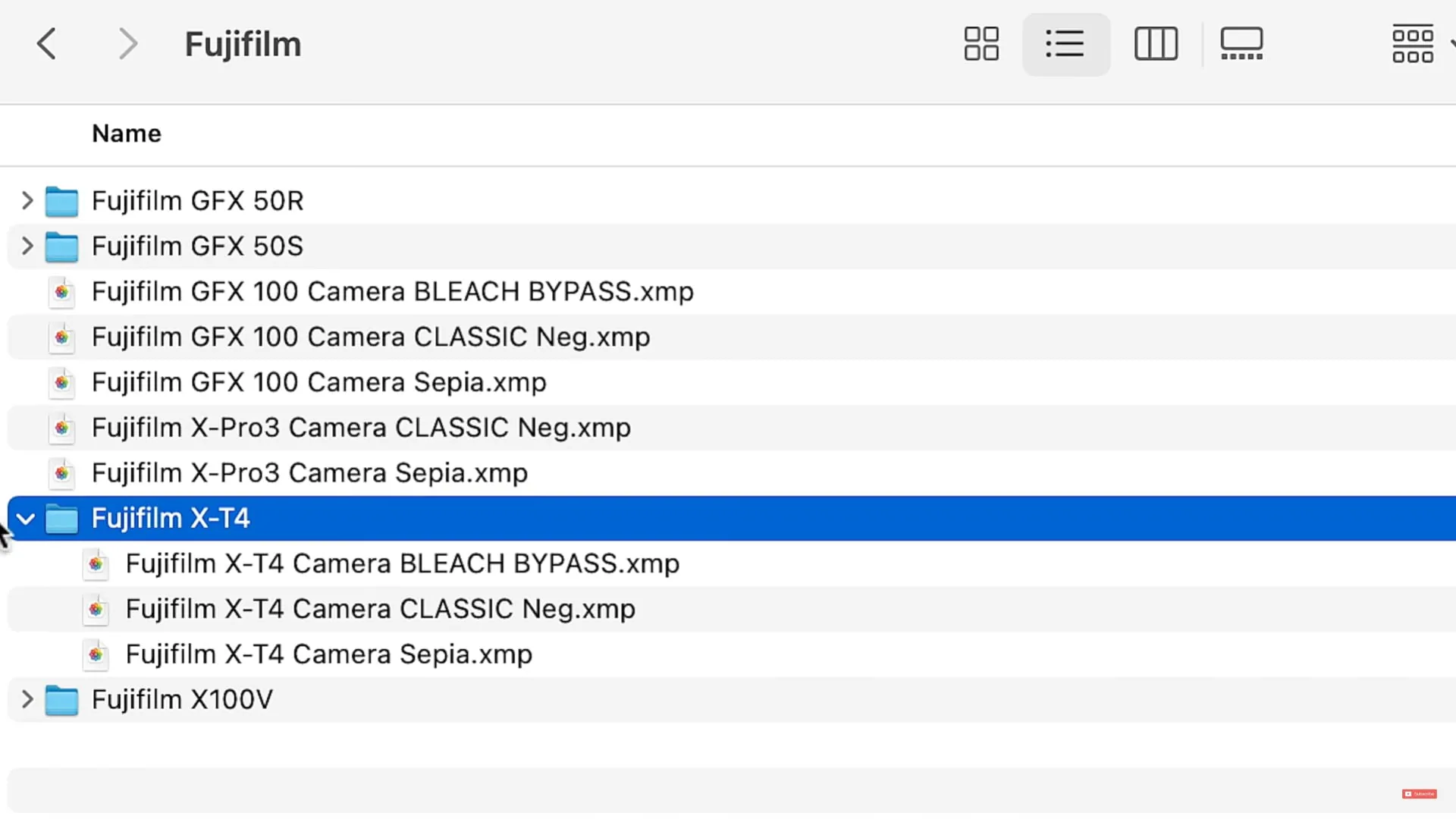Switch to column view
The width and height of the screenshot is (1456, 819).
click(x=1156, y=44)
